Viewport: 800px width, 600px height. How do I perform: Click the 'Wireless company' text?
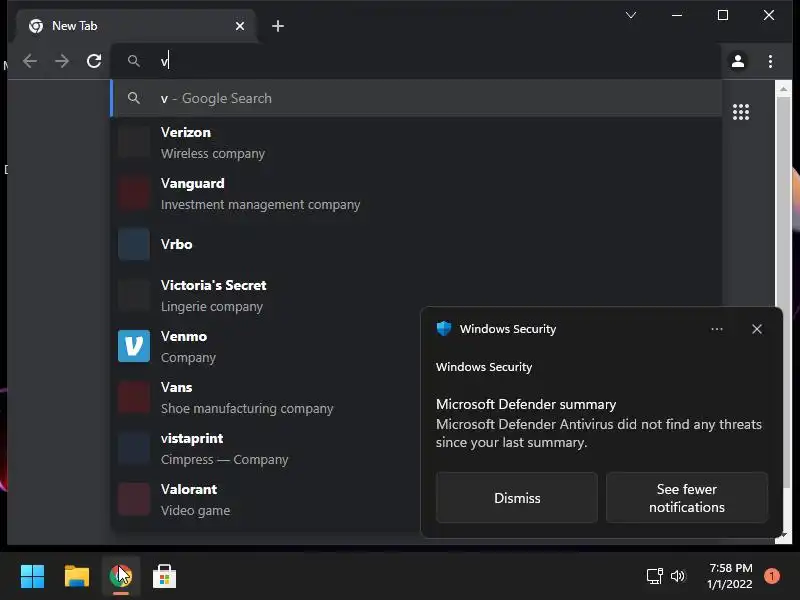click(x=213, y=154)
